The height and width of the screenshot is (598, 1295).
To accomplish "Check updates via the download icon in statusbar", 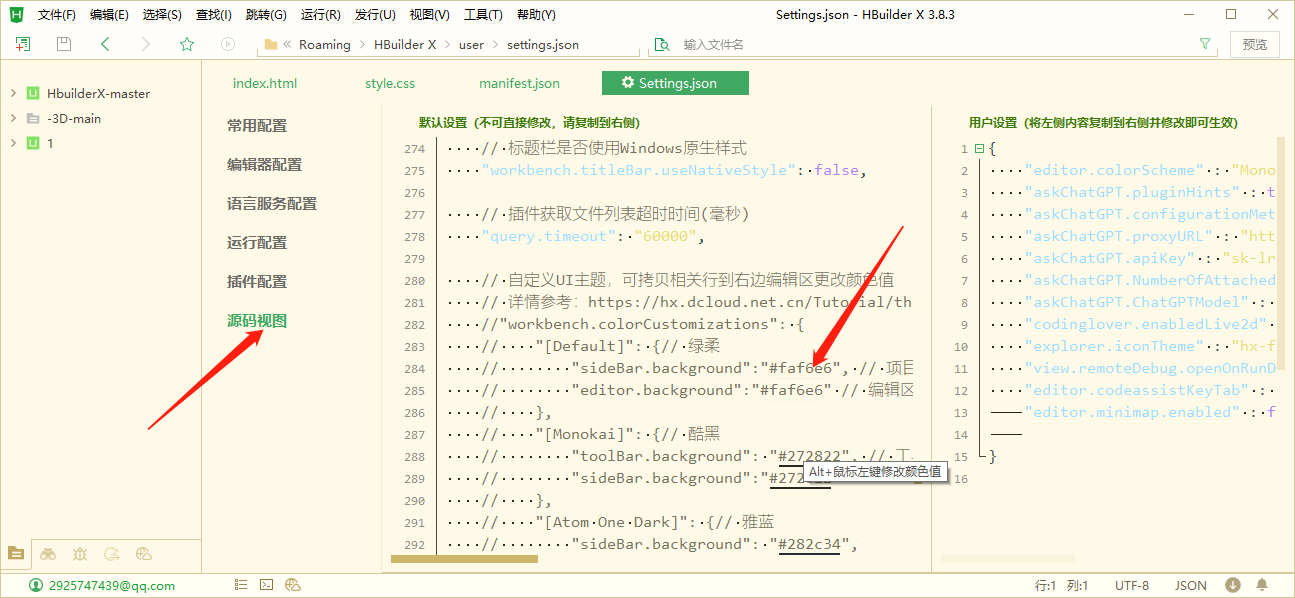I will (x=1233, y=584).
